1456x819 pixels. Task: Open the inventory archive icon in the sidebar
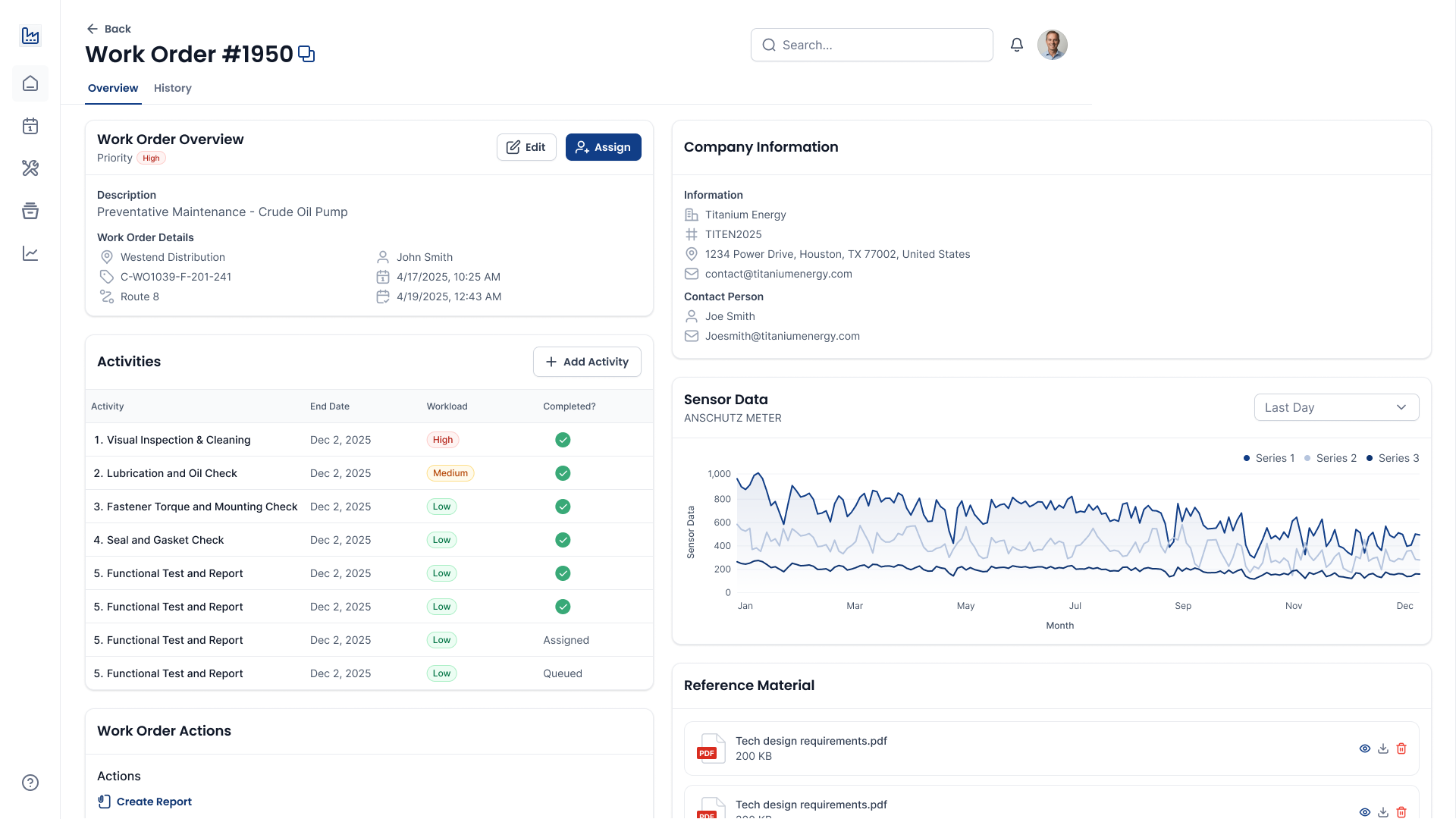[x=30, y=211]
